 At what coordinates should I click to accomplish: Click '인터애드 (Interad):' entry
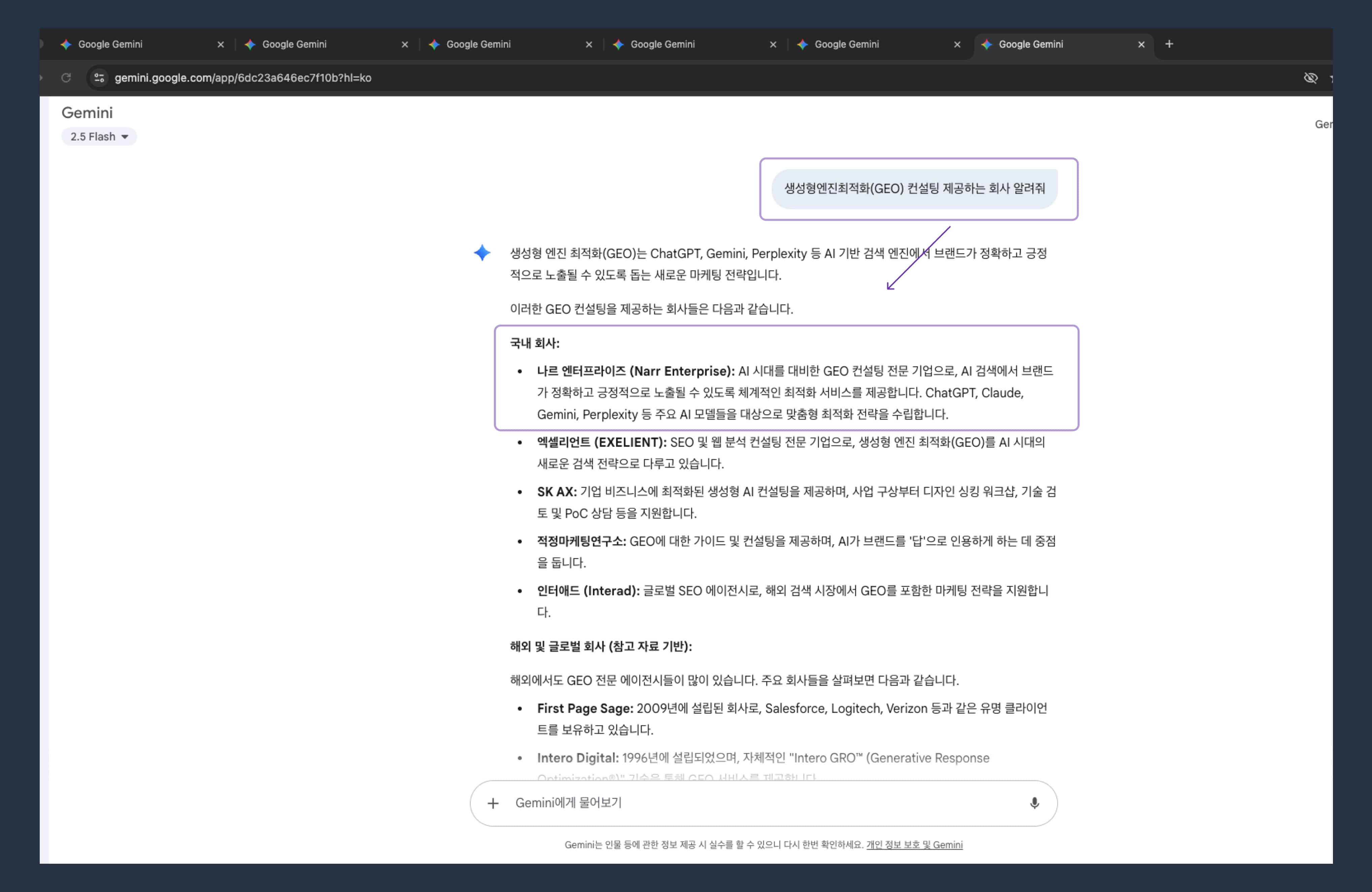tap(588, 591)
